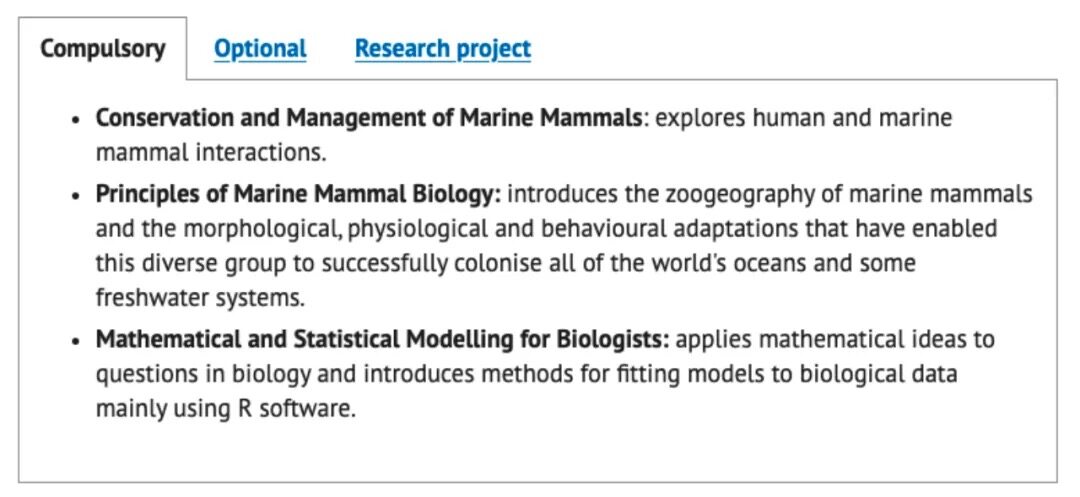The image size is (1080, 497).
Task: Click the Conservation and Management of Marine Mammals title
Action: (x=368, y=118)
